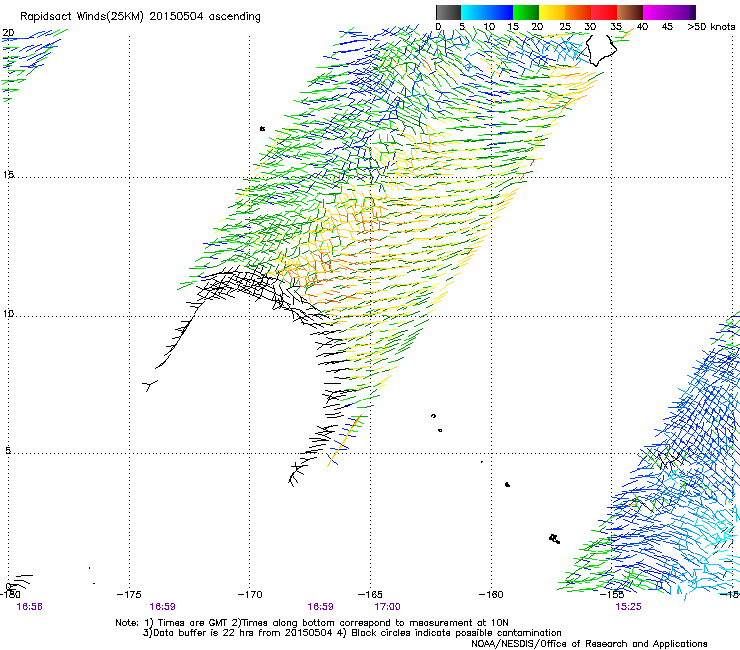The image size is (740, 650).
Task: Click the latitude label '15'
Action: click(8, 175)
